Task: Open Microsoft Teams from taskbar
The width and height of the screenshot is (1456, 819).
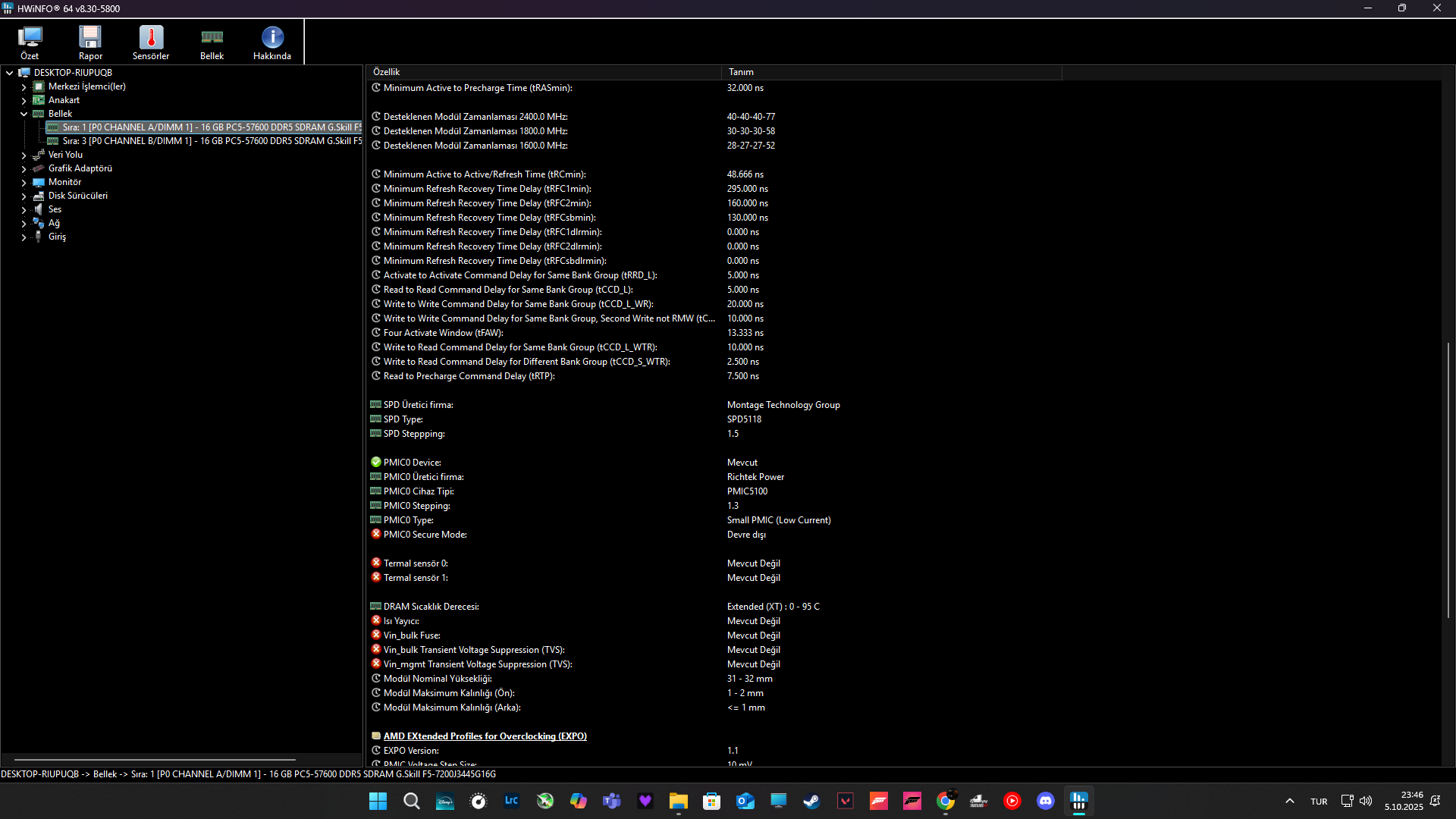Action: click(612, 801)
